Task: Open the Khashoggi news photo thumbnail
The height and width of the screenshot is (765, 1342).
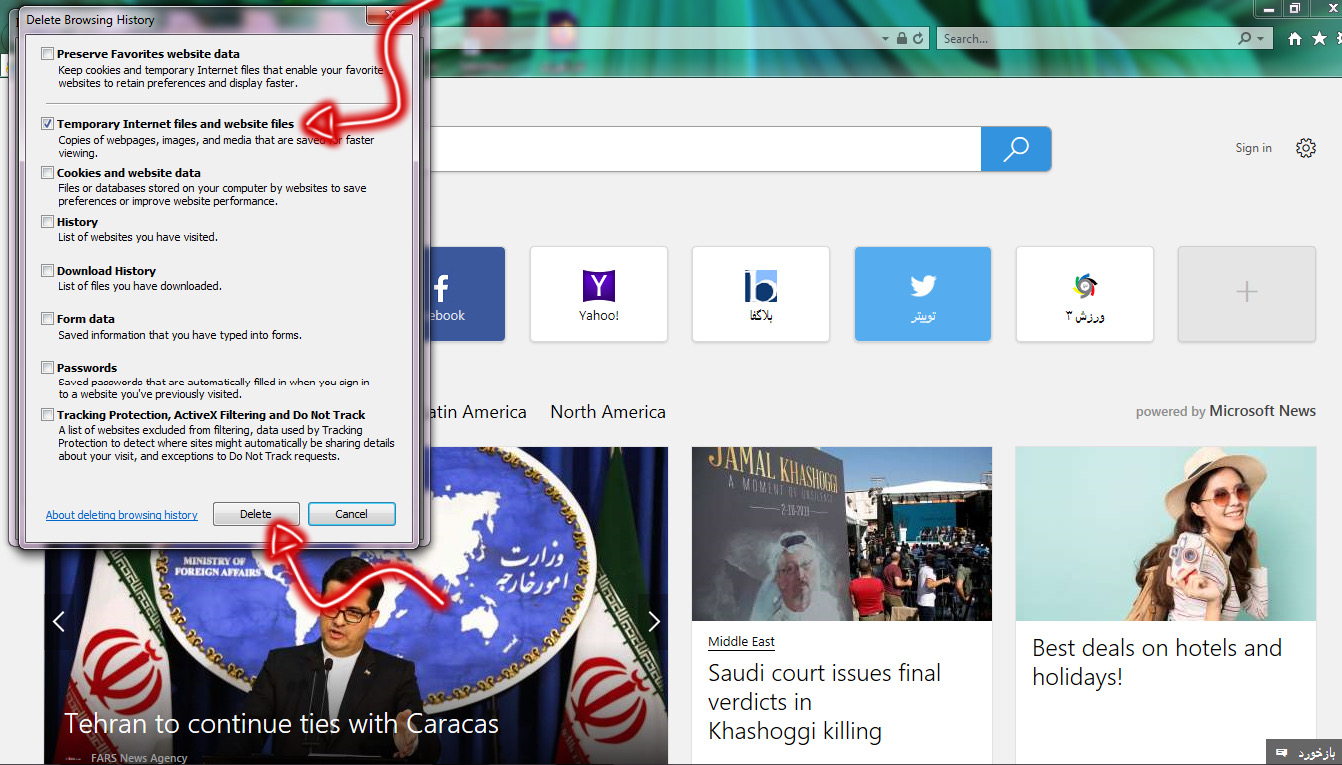Action: click(x=842, y=534)
